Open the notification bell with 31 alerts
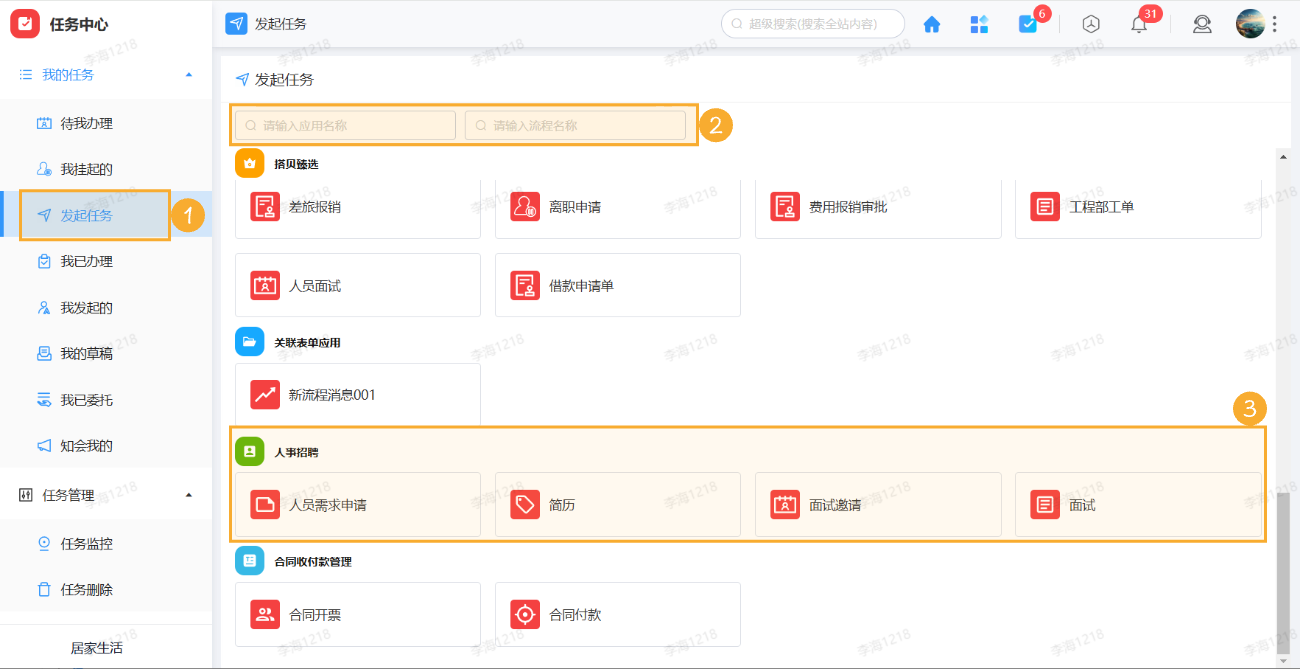This screenshot has width=1300, height=669. (1139, 25)
